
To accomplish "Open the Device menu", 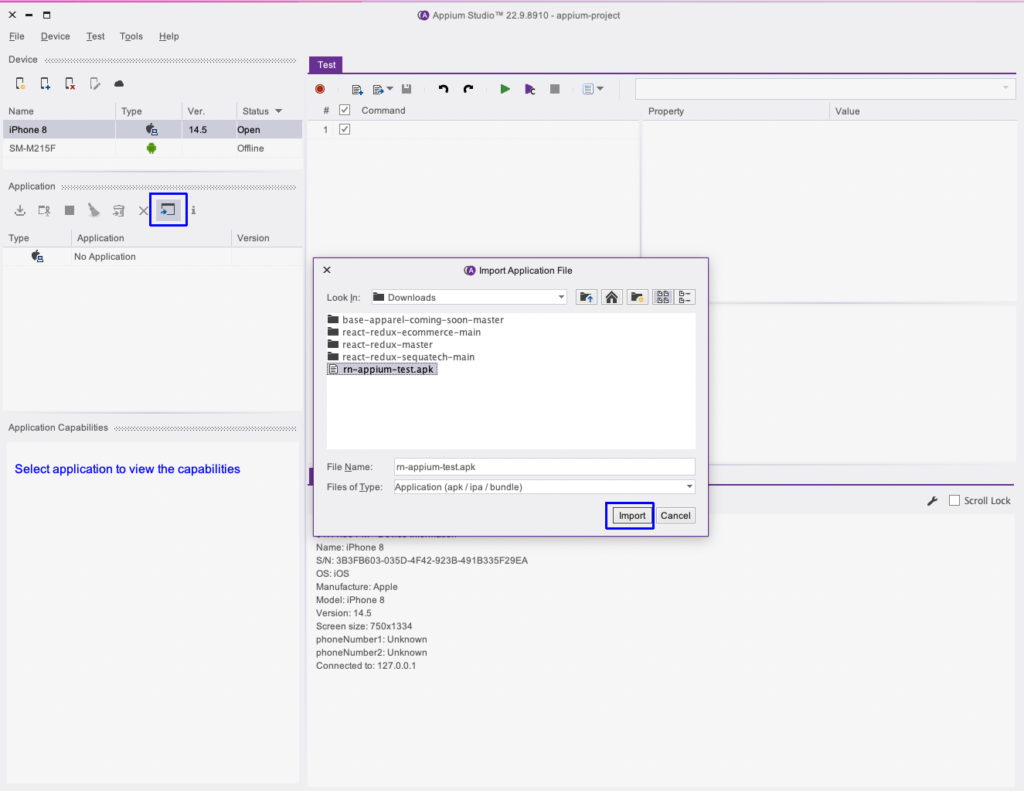I will pos(55,37).
